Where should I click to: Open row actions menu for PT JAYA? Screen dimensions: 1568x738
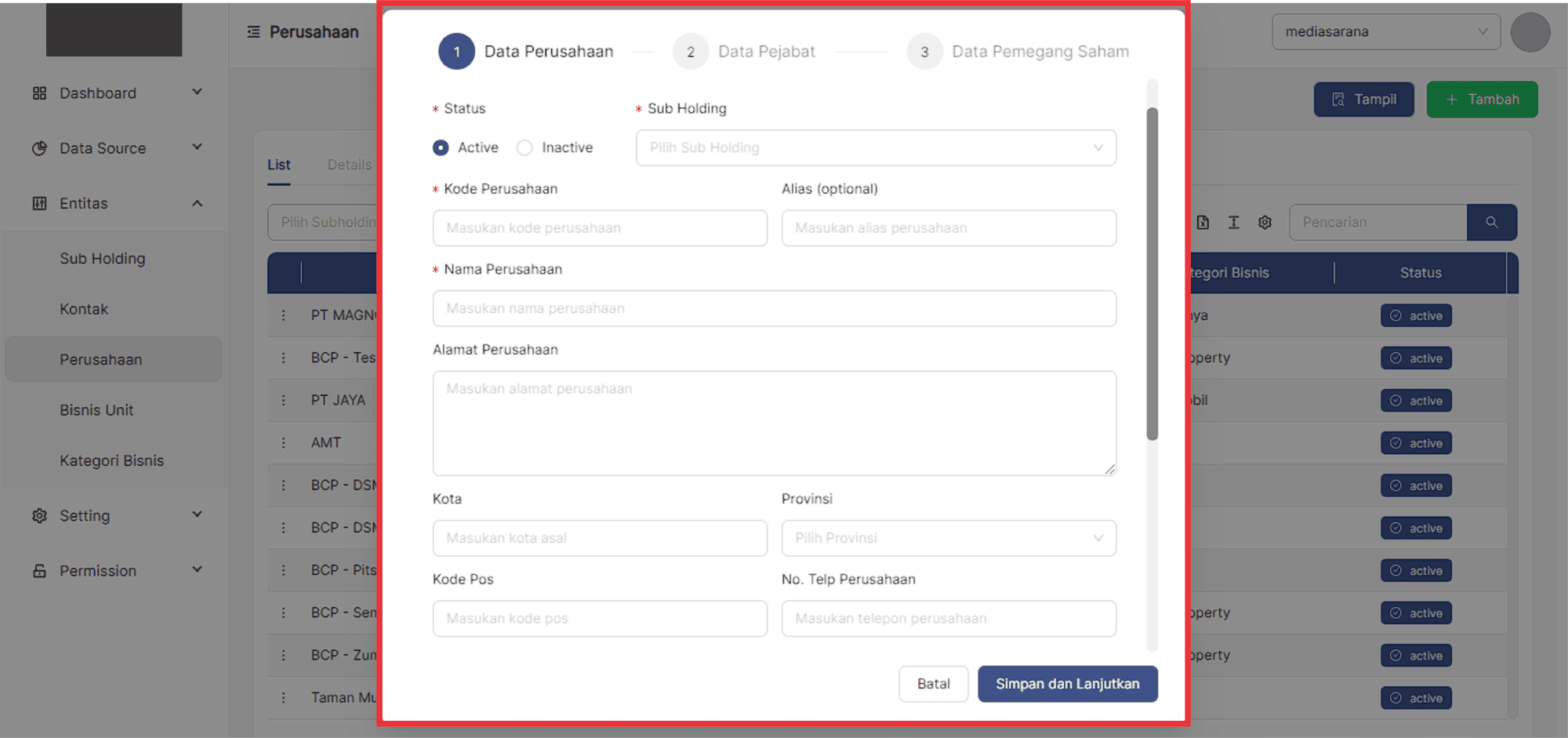[284, 400]
